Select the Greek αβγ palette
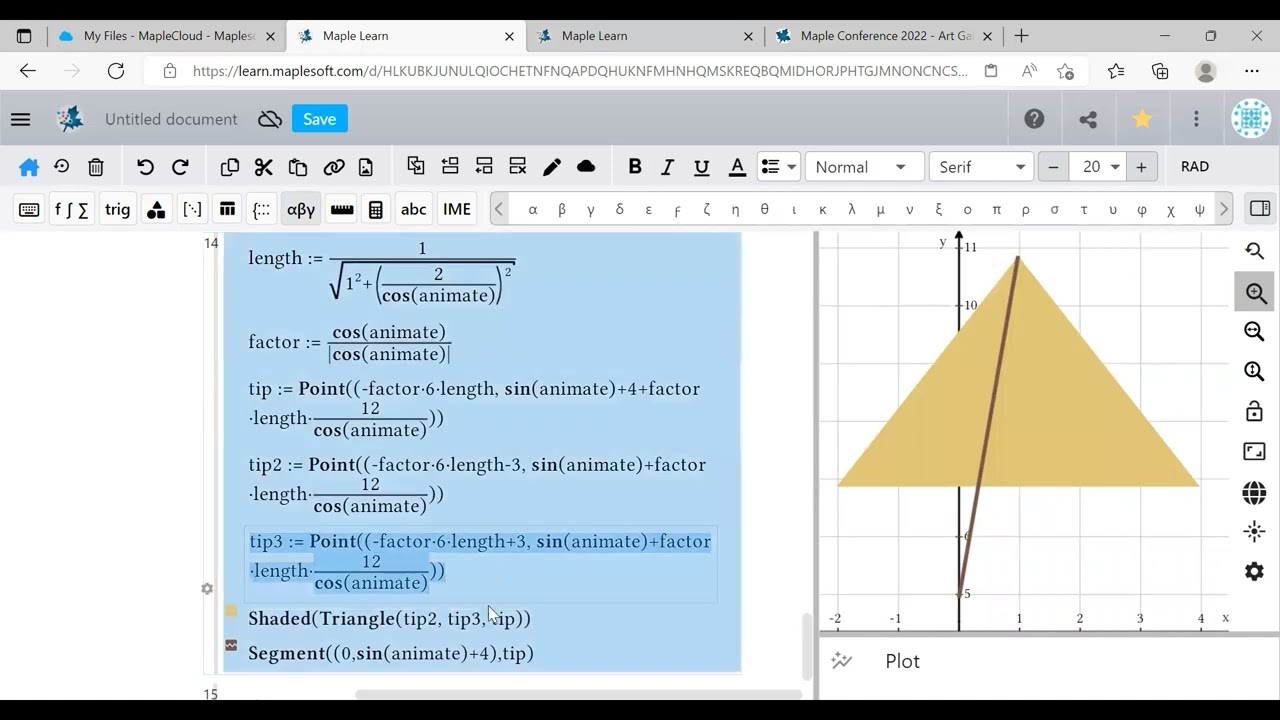This screenshot has height=720, width=1280. (x=301, y=210)
